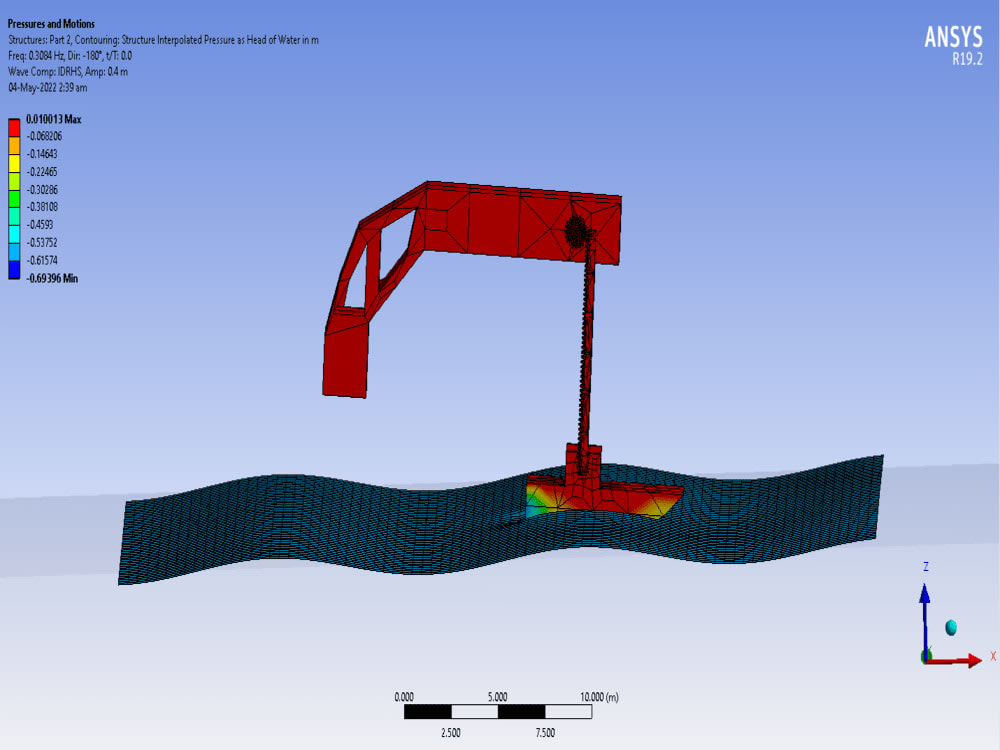Click the 04-May-2022 timestamp text
This screenshot has height=750, width=1000.
[x=46, y=88]
